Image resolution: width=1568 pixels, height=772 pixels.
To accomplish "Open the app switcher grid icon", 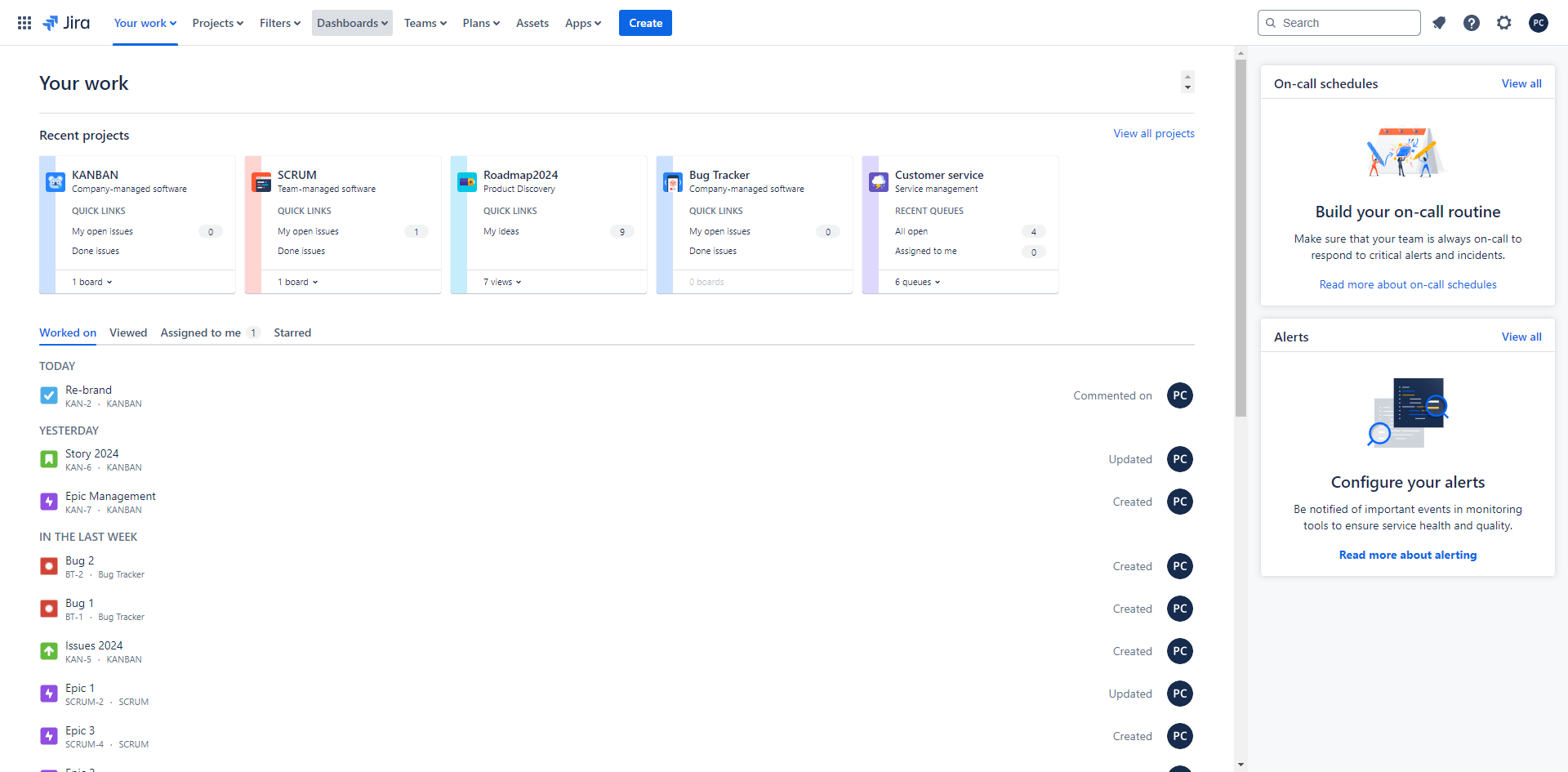I will tap(24, 23).
